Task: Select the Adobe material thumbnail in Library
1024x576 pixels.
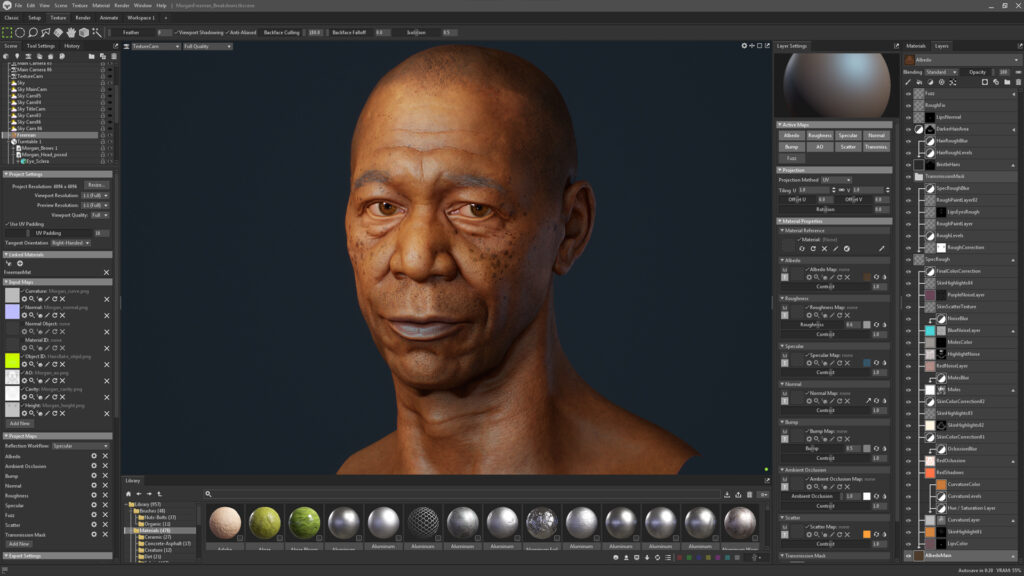Action: click(x=225, y=522)
